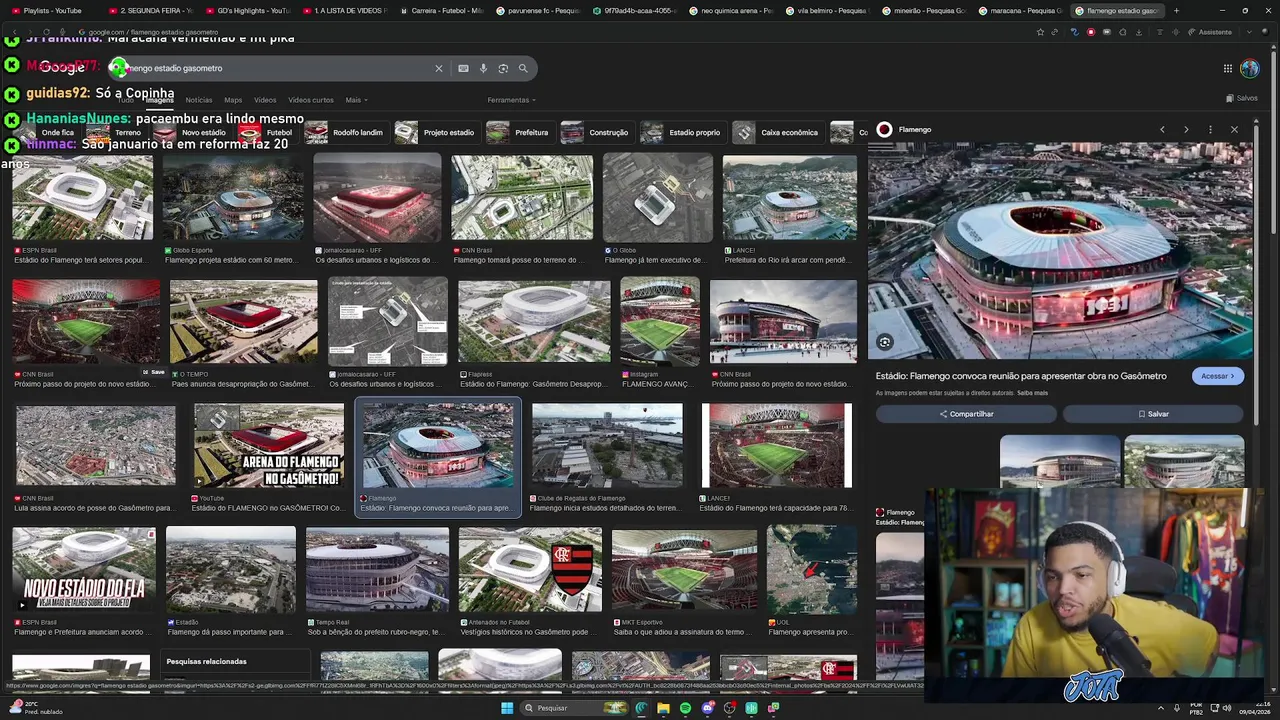Open the Ferramentas tools dropdown

click(511, 100)
